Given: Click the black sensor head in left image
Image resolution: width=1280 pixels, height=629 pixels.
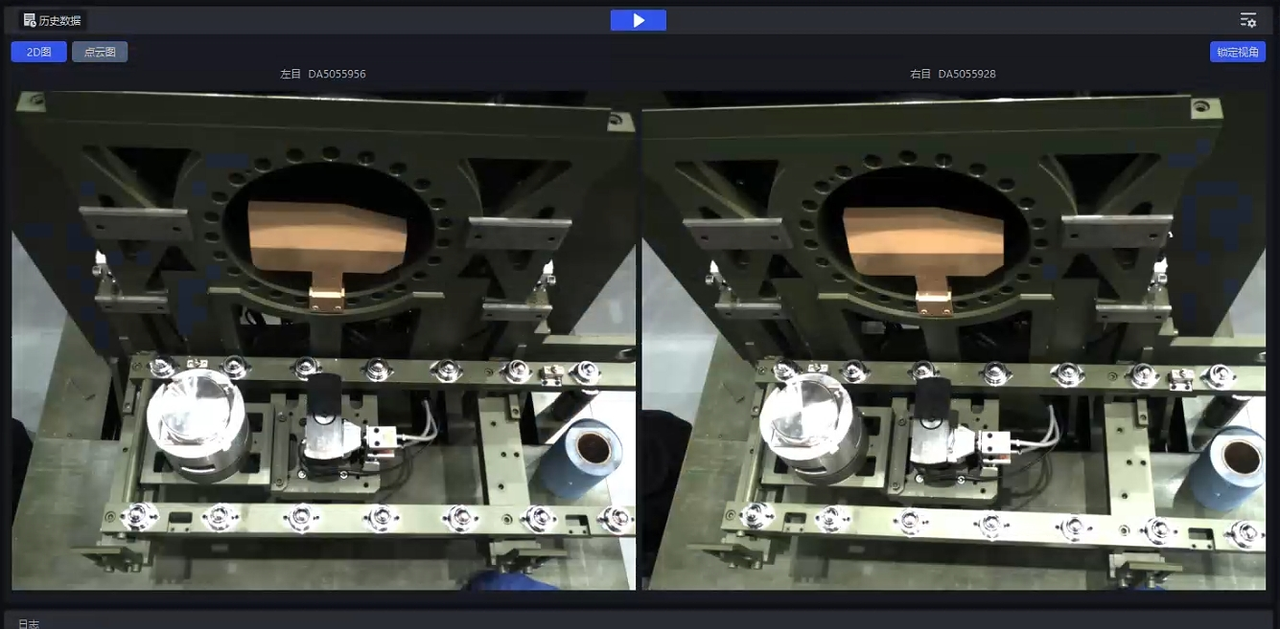Looking at the screenshot, I should pyautogui.click(x=325, y=398).
